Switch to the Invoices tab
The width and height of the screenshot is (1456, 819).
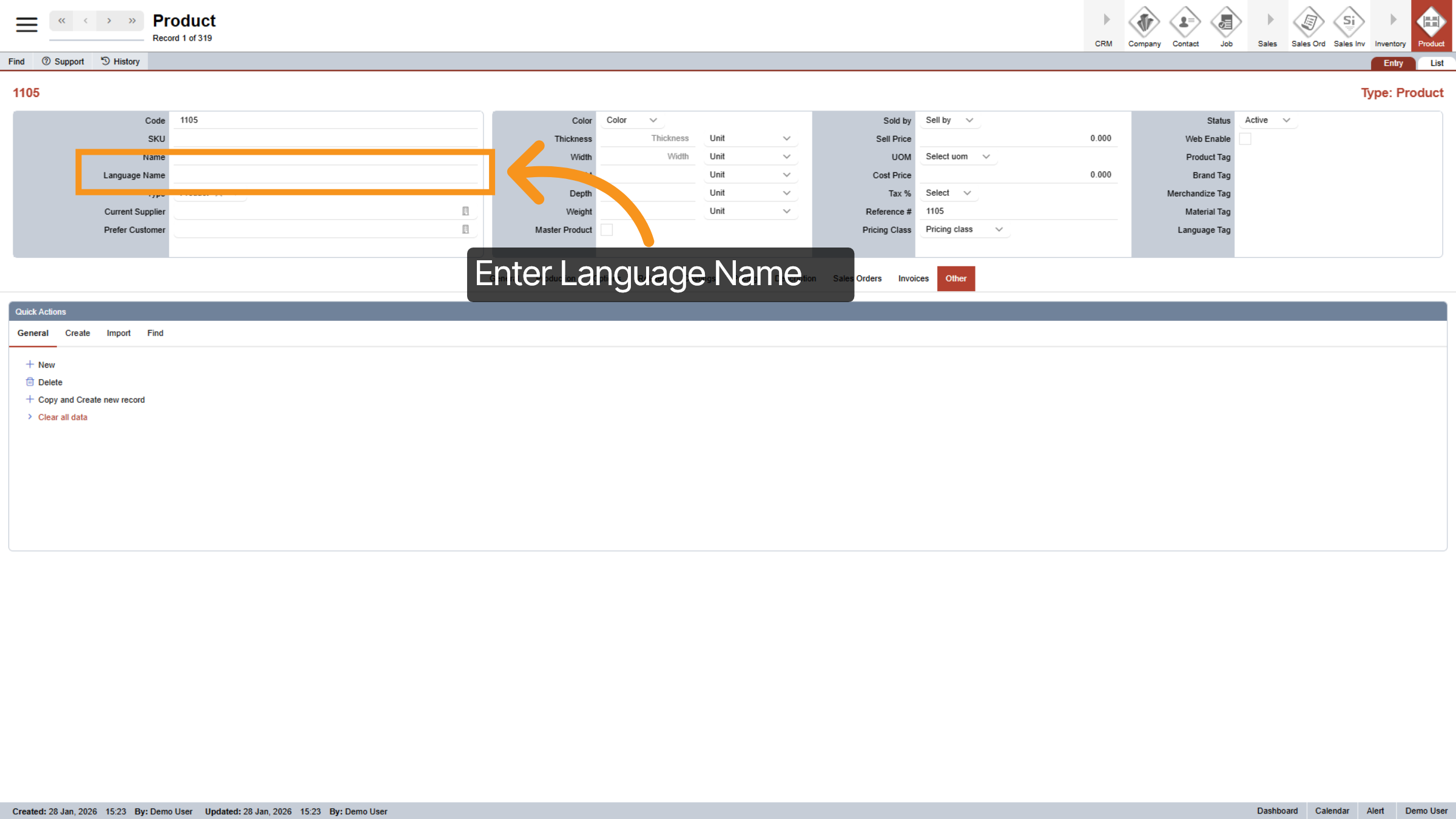[913, 278]
